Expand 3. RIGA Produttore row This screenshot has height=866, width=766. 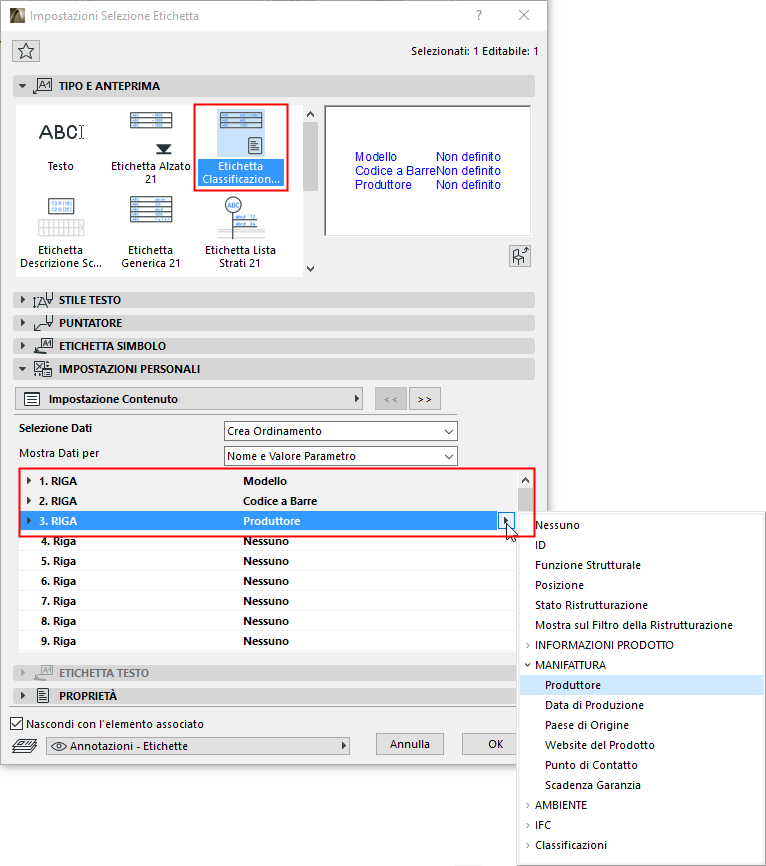[x=29, y=521]
